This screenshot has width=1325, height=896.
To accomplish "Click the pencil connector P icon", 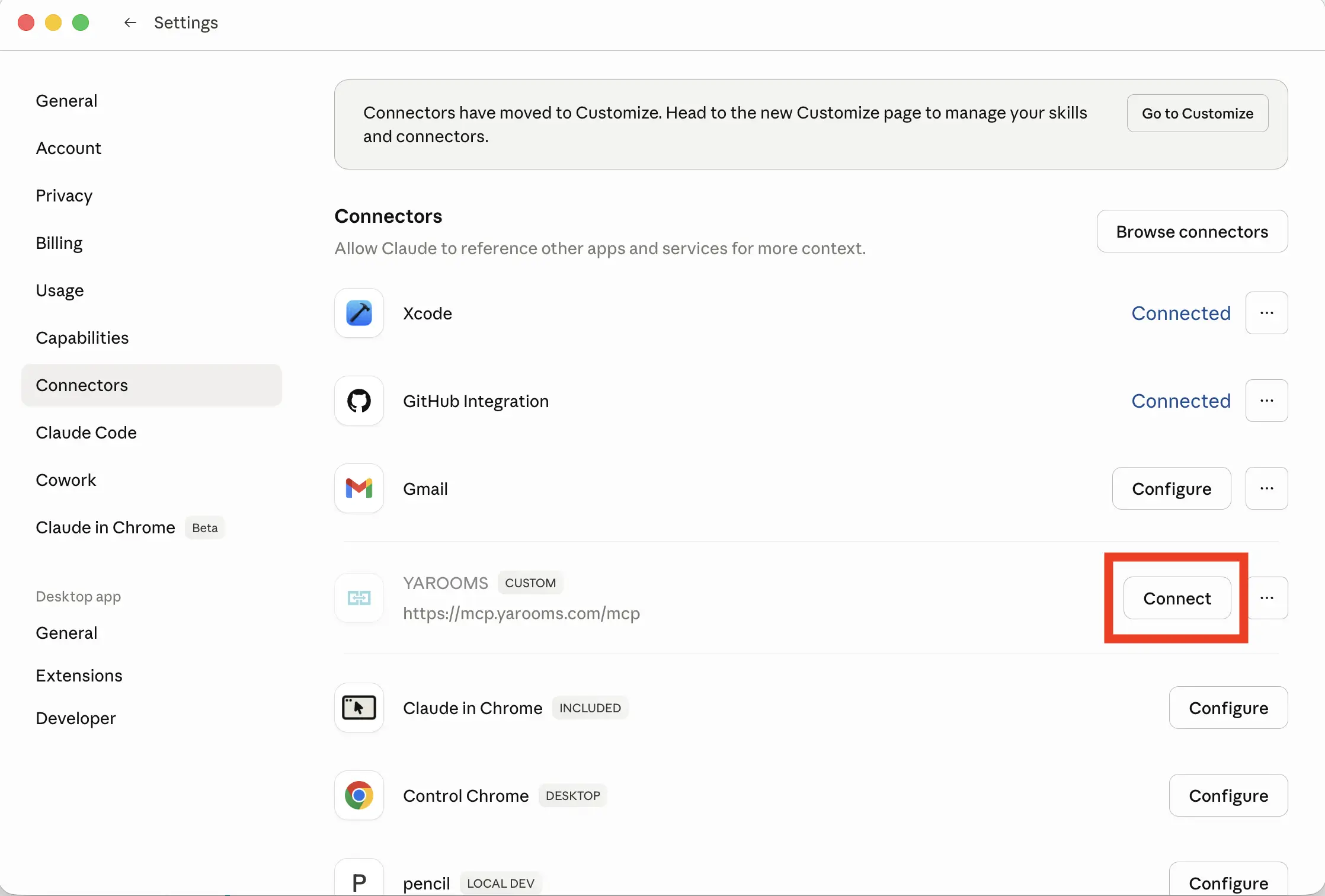I will click(x=359, y=882).
